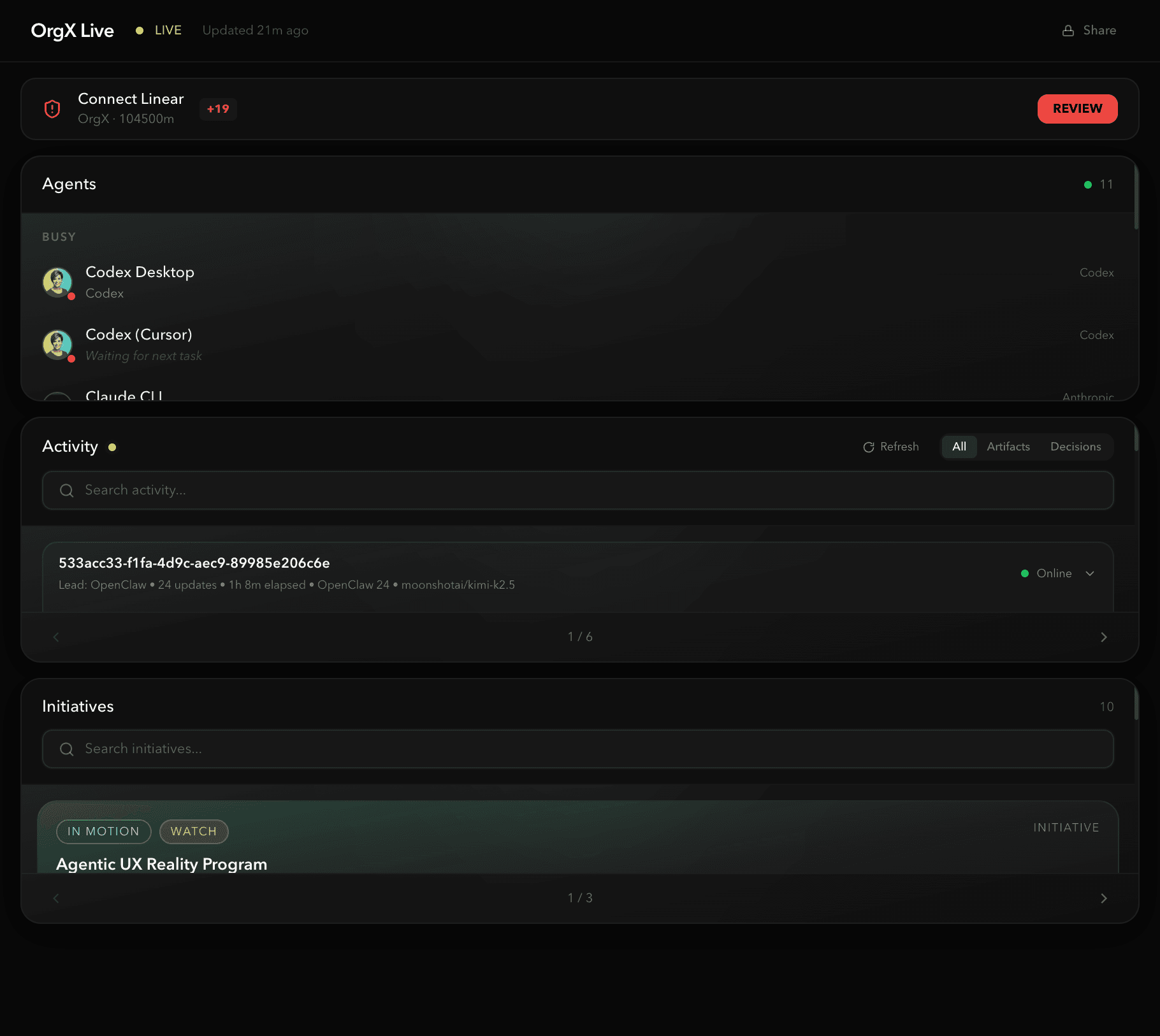
Task: Click the shield alert icon on Connect Linear
Action: (52, 108)
